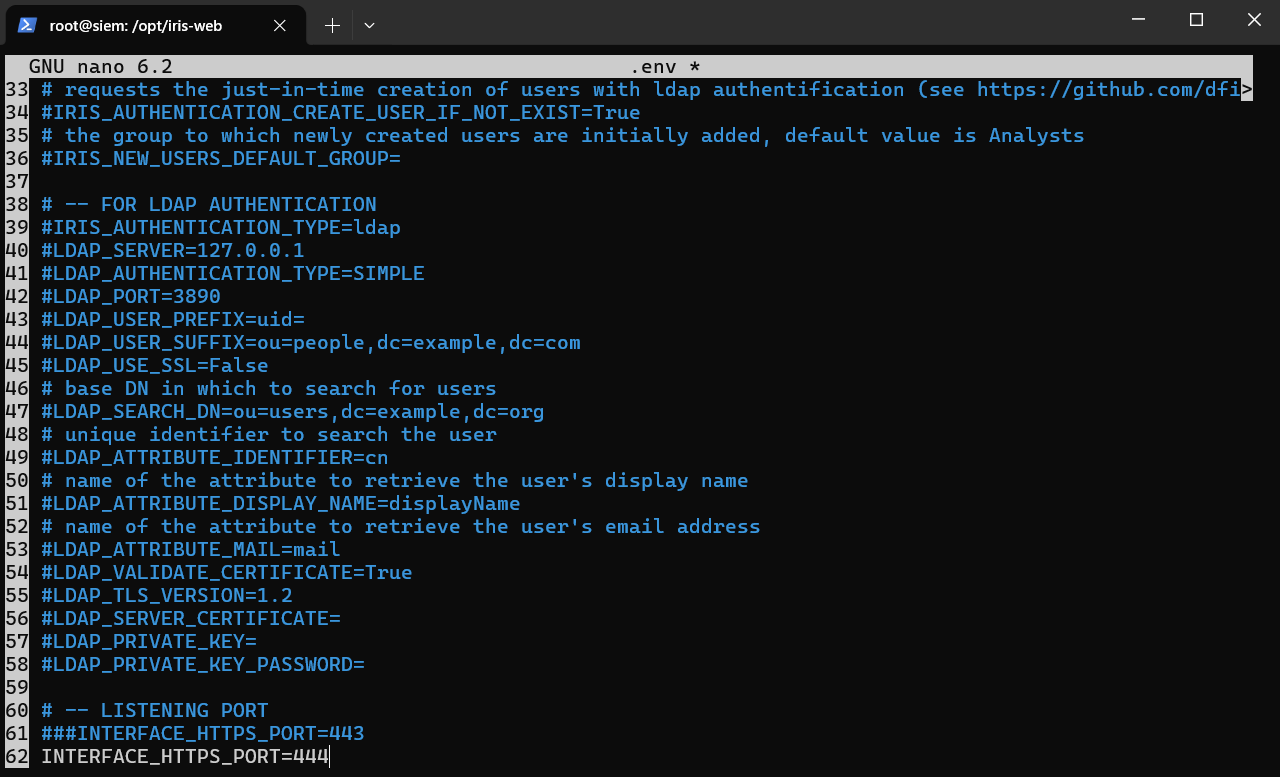This screenshot has height=777, width=1280.
Task: Close the root@siem terminal tab
Action: [x=283, y=25]
